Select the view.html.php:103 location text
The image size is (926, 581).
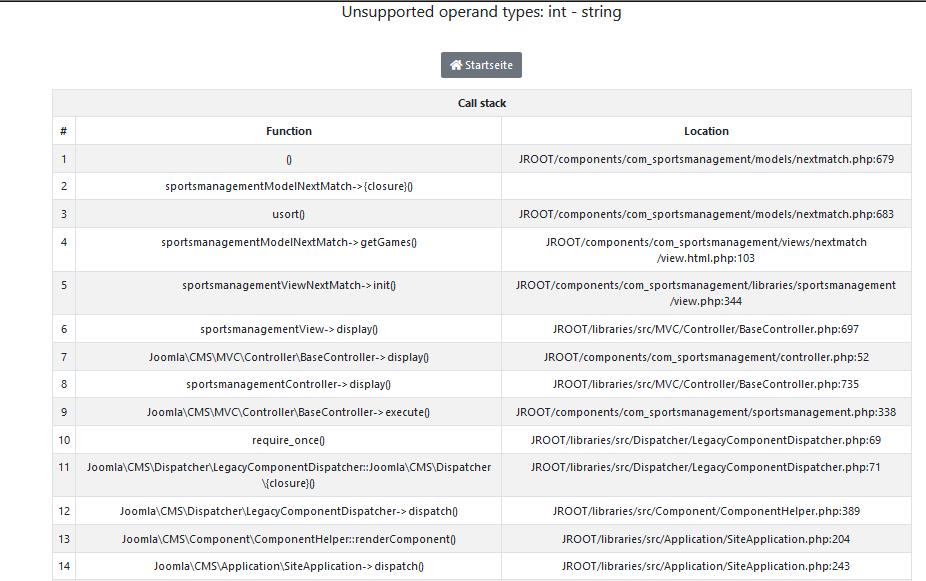(x=707, y=250)
